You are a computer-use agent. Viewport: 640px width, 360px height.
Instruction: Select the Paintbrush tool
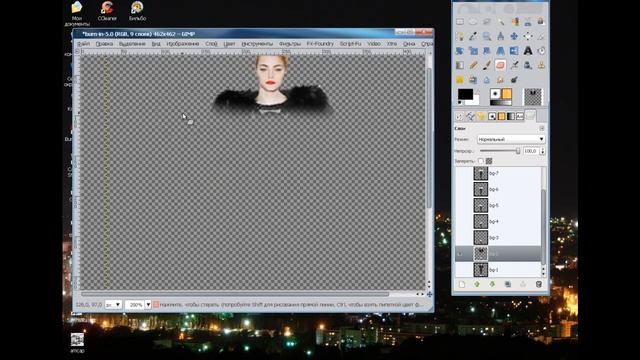coord(487,65)
